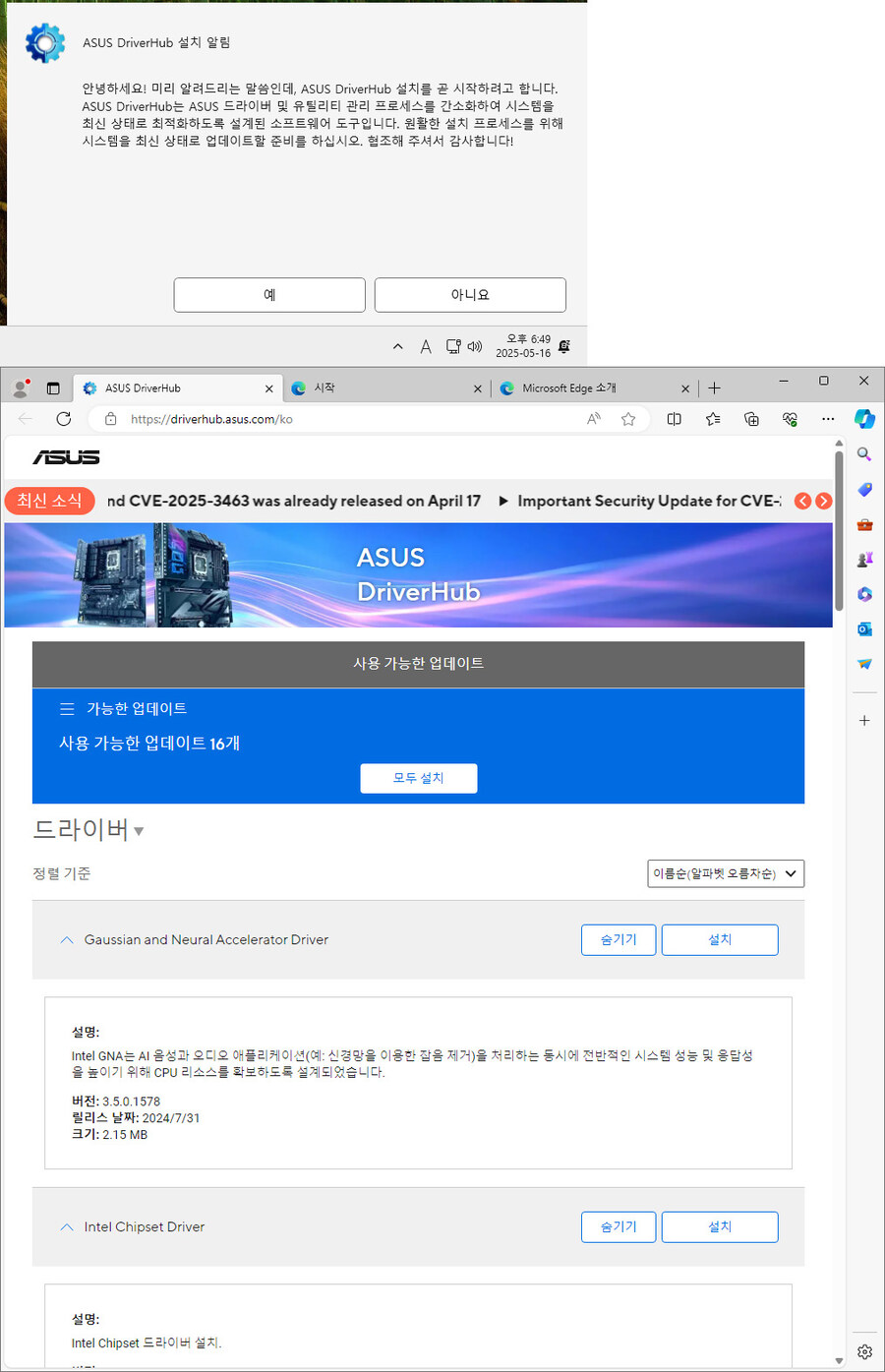
Task: Open the '이름순(알파벳 오름차순)' sort dropdown
Action: tap(726, 873)
